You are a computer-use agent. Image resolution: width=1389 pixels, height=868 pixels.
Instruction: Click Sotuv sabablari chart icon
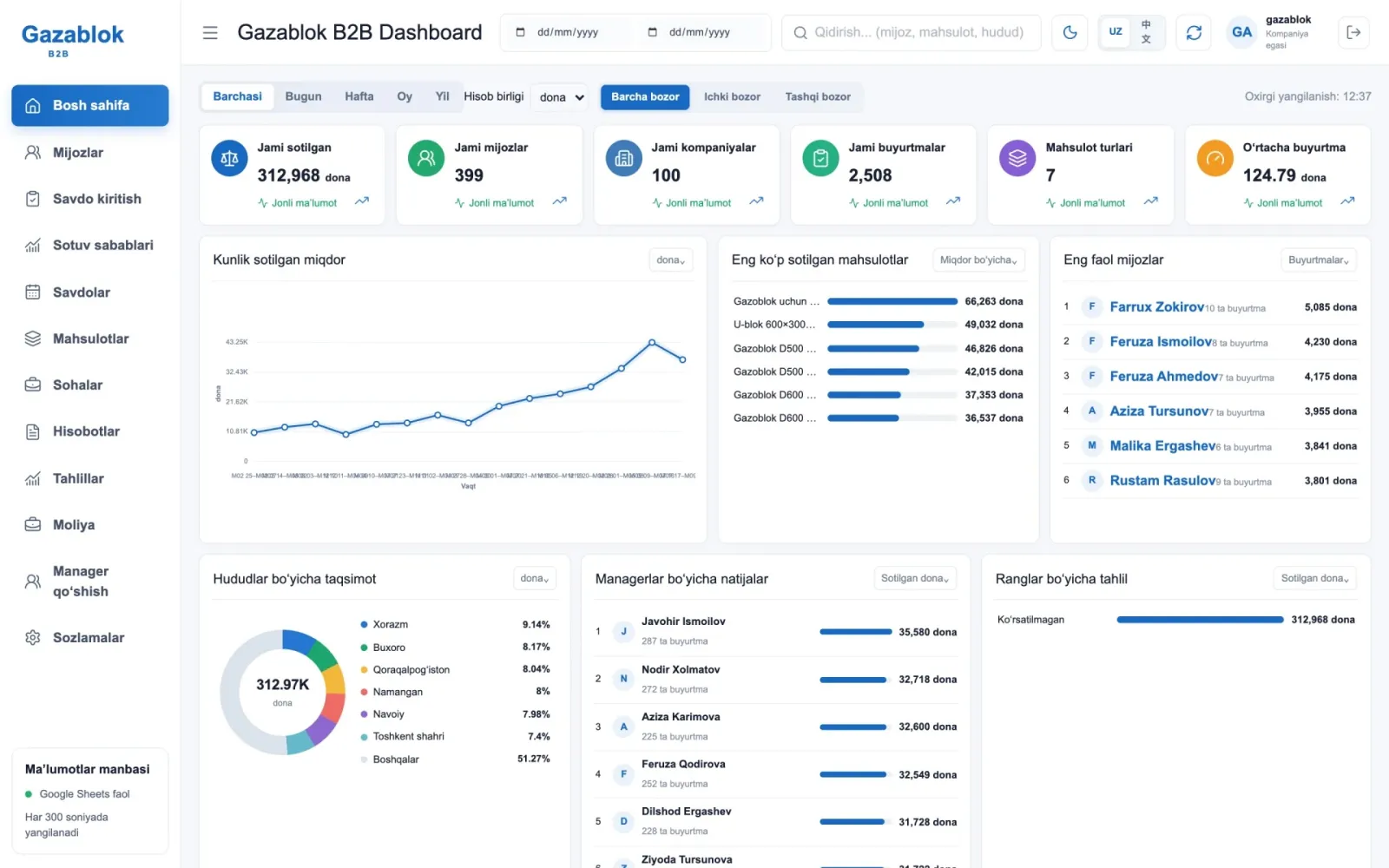pos(33,246)
